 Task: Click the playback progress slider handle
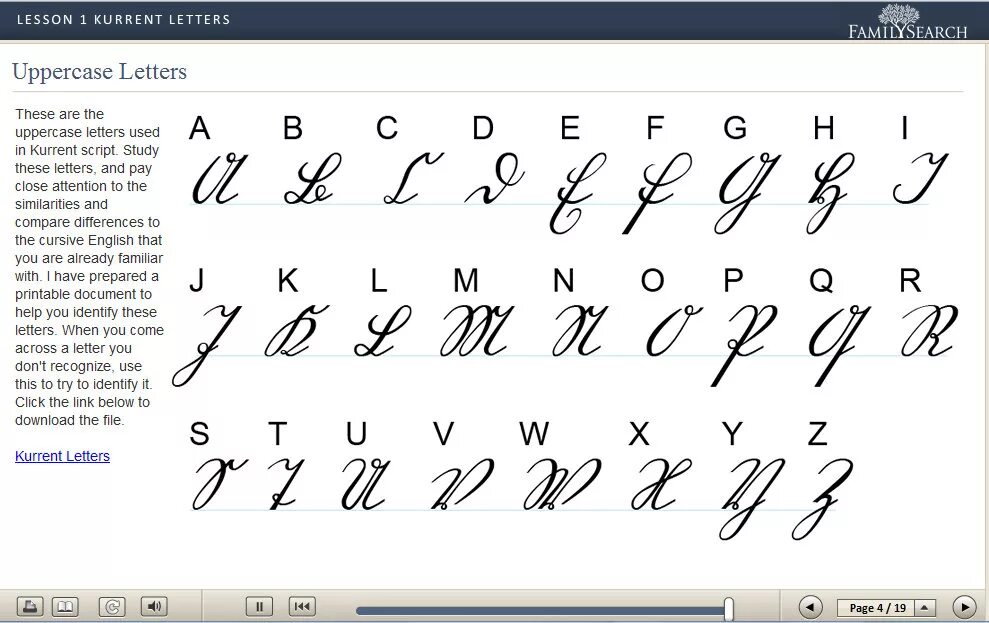pos(729,609)
